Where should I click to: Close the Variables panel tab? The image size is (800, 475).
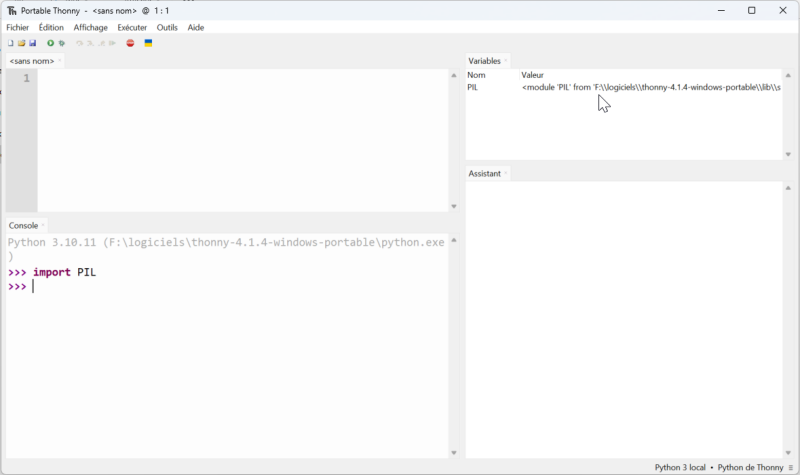click(506, 60)
